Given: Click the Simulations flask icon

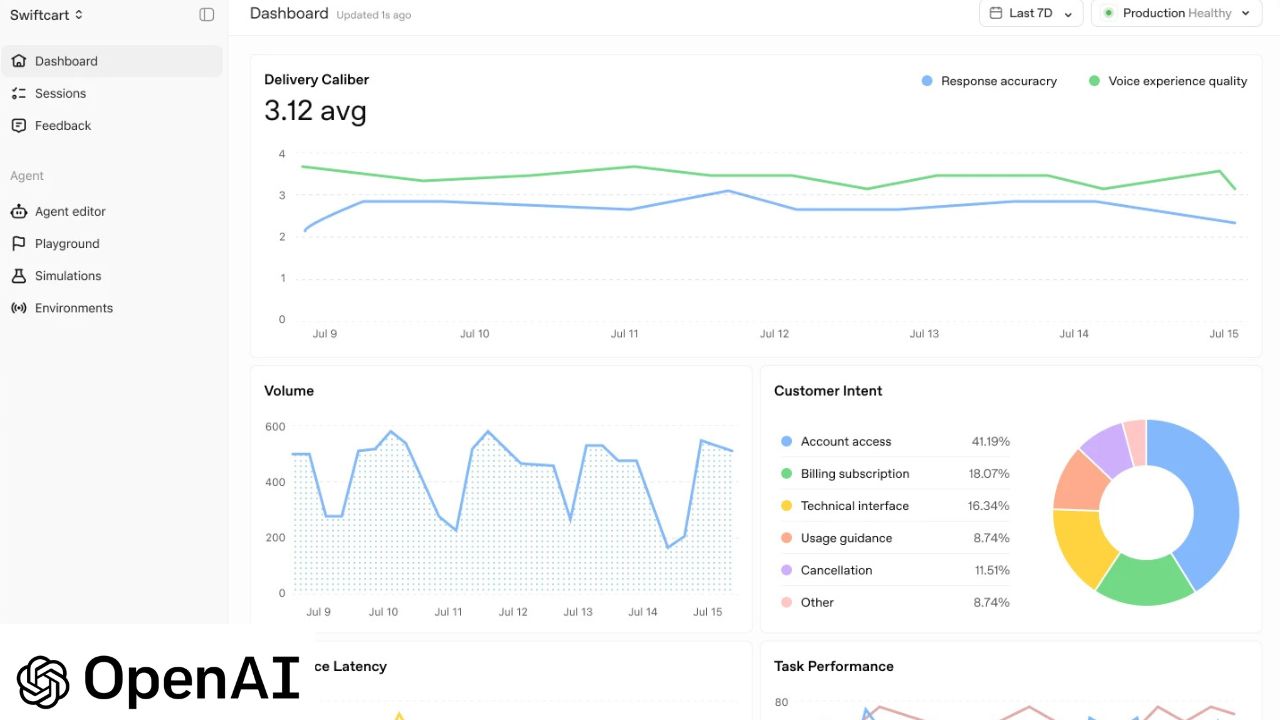Looking at the screenshot, I should (x=18, y=275).
